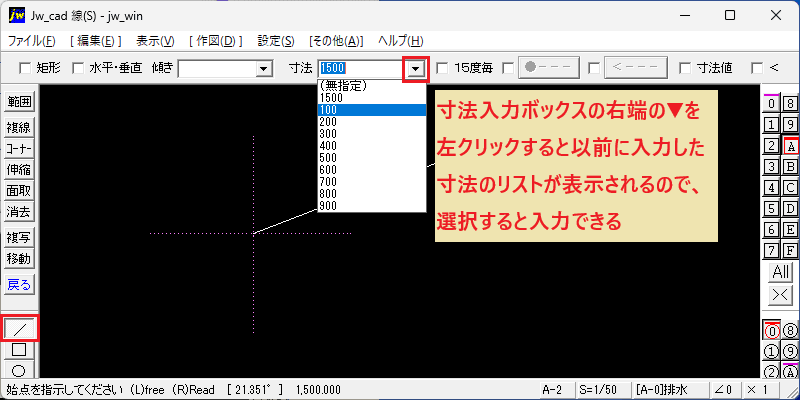
Task: Toggle checkbox beside the <--- button
Action: pos(593,68)
